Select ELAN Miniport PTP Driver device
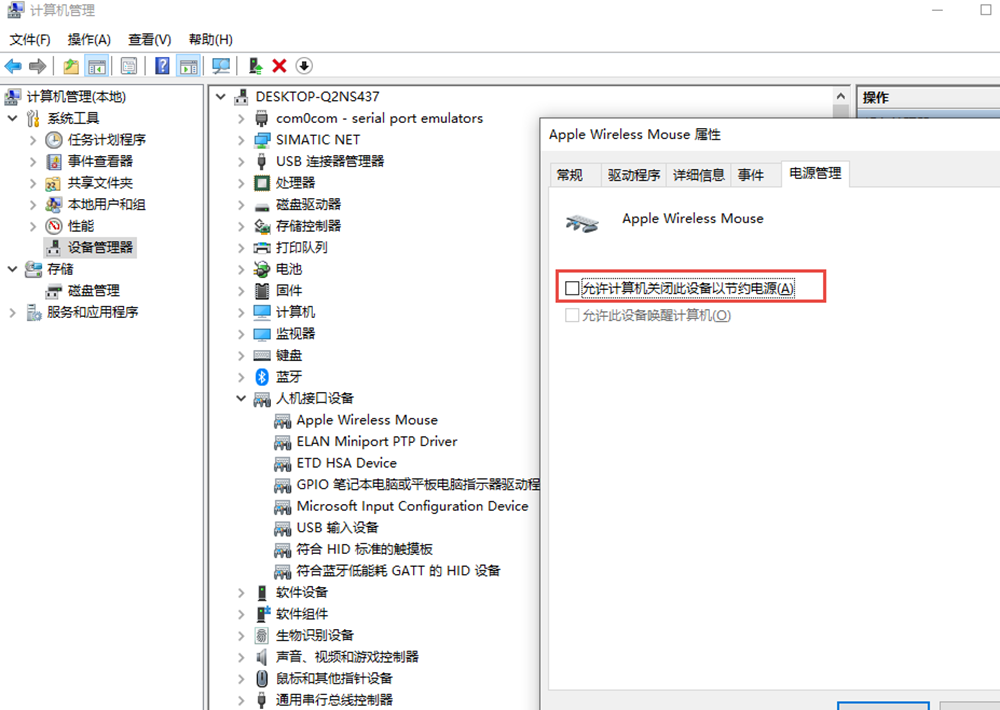1000x710 pixels. click(x=376, y=441)
